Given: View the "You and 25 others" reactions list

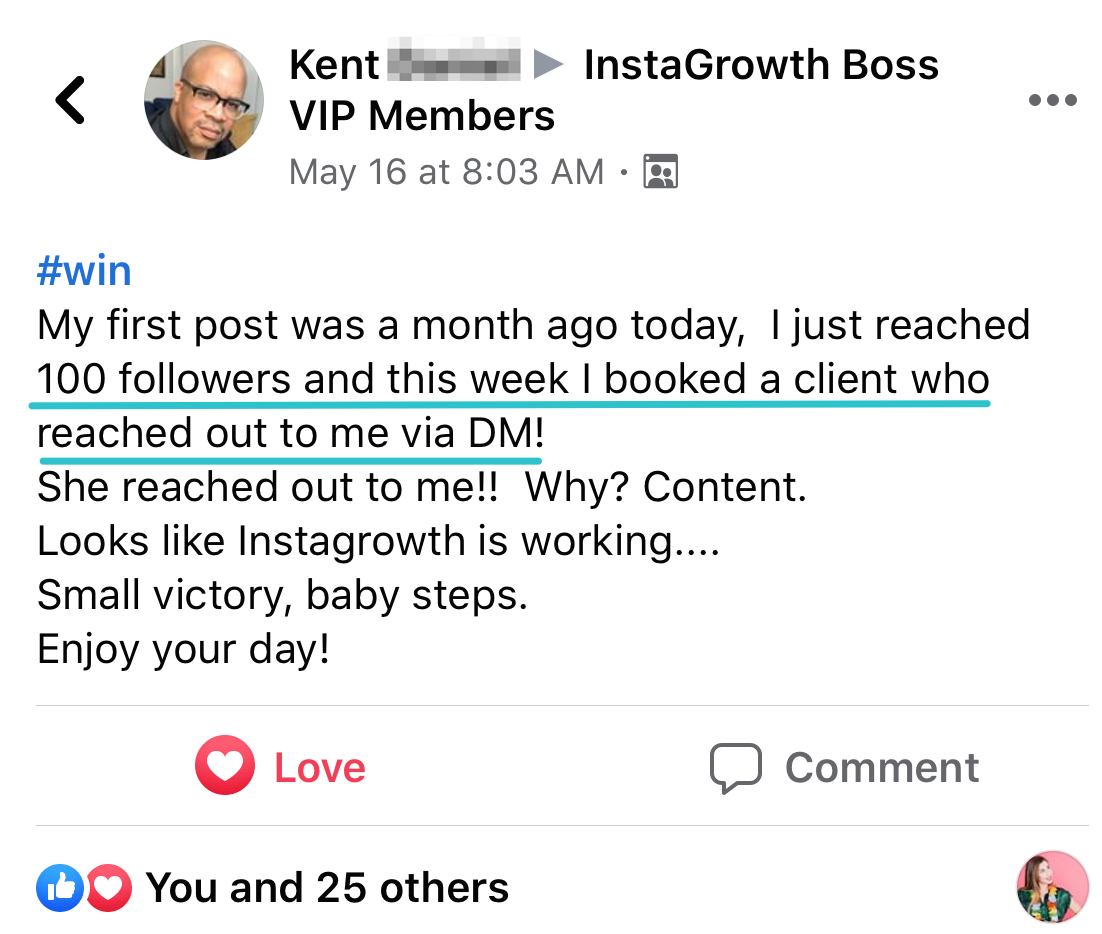Looking at the screenshot, I should (327, 888).
